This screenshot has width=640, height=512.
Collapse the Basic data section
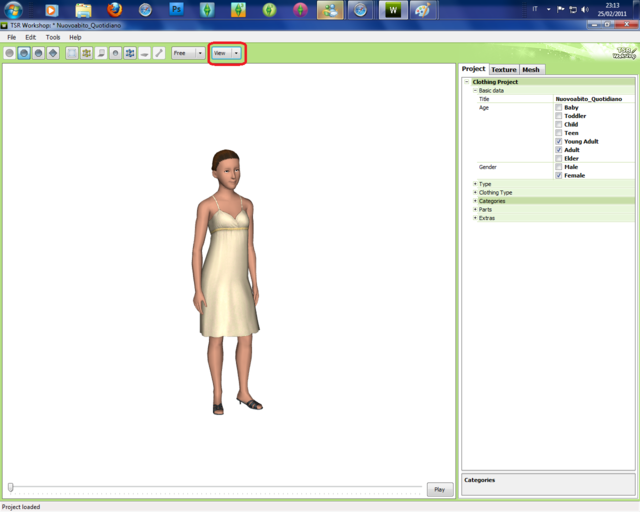click(x=475, y=90)
